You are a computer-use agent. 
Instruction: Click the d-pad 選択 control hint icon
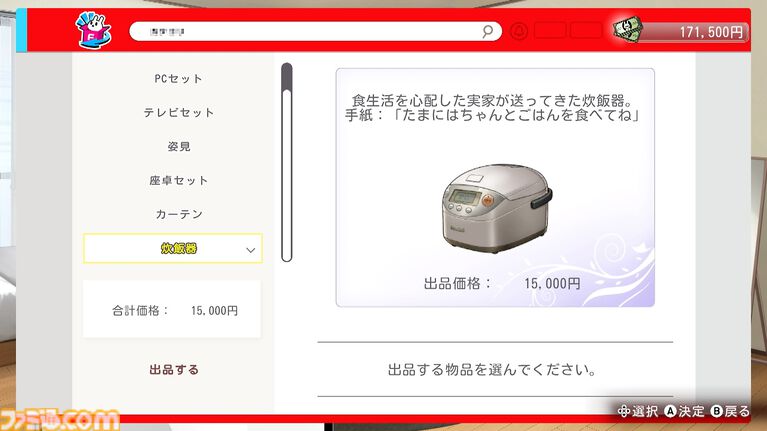(x=623, y=411)
